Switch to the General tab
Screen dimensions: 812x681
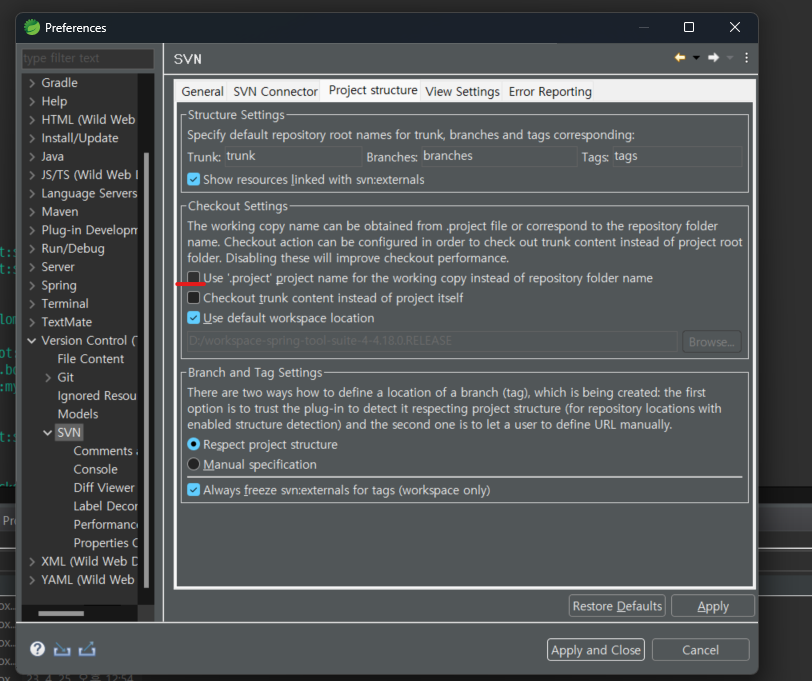[x=202, y=92]
